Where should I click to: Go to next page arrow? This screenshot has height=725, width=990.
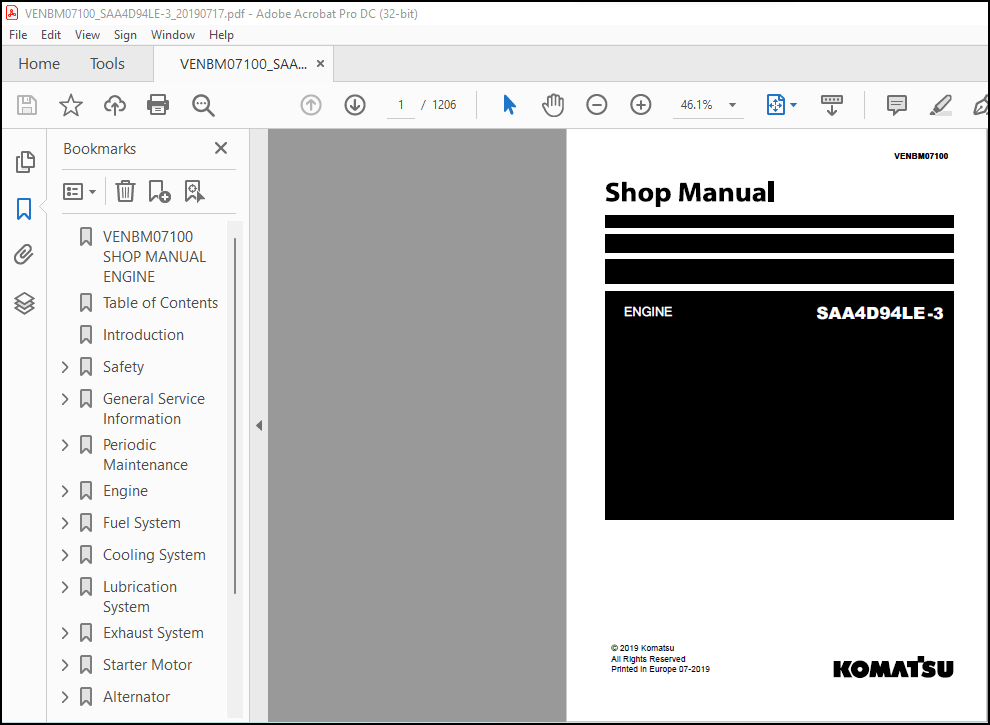tap(355, 105)
